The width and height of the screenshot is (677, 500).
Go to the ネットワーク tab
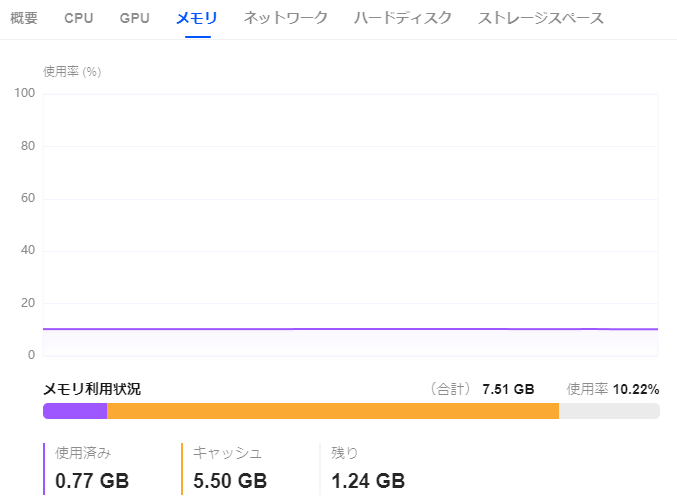(x=285, y=18)
